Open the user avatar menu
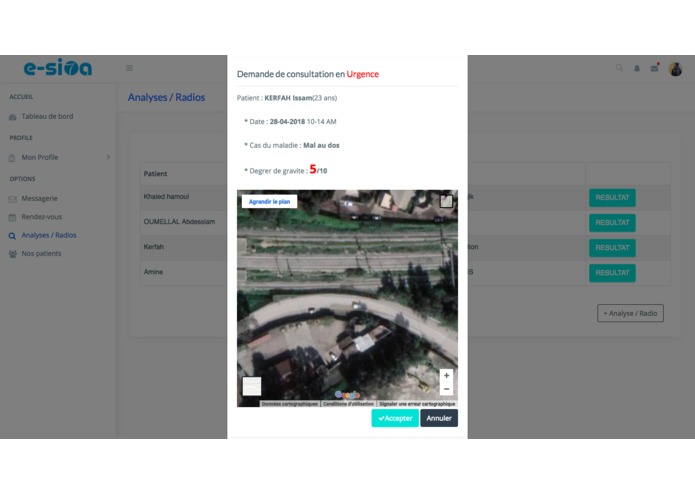The height and width of the screenshot is (494, 695). (675, 69)
